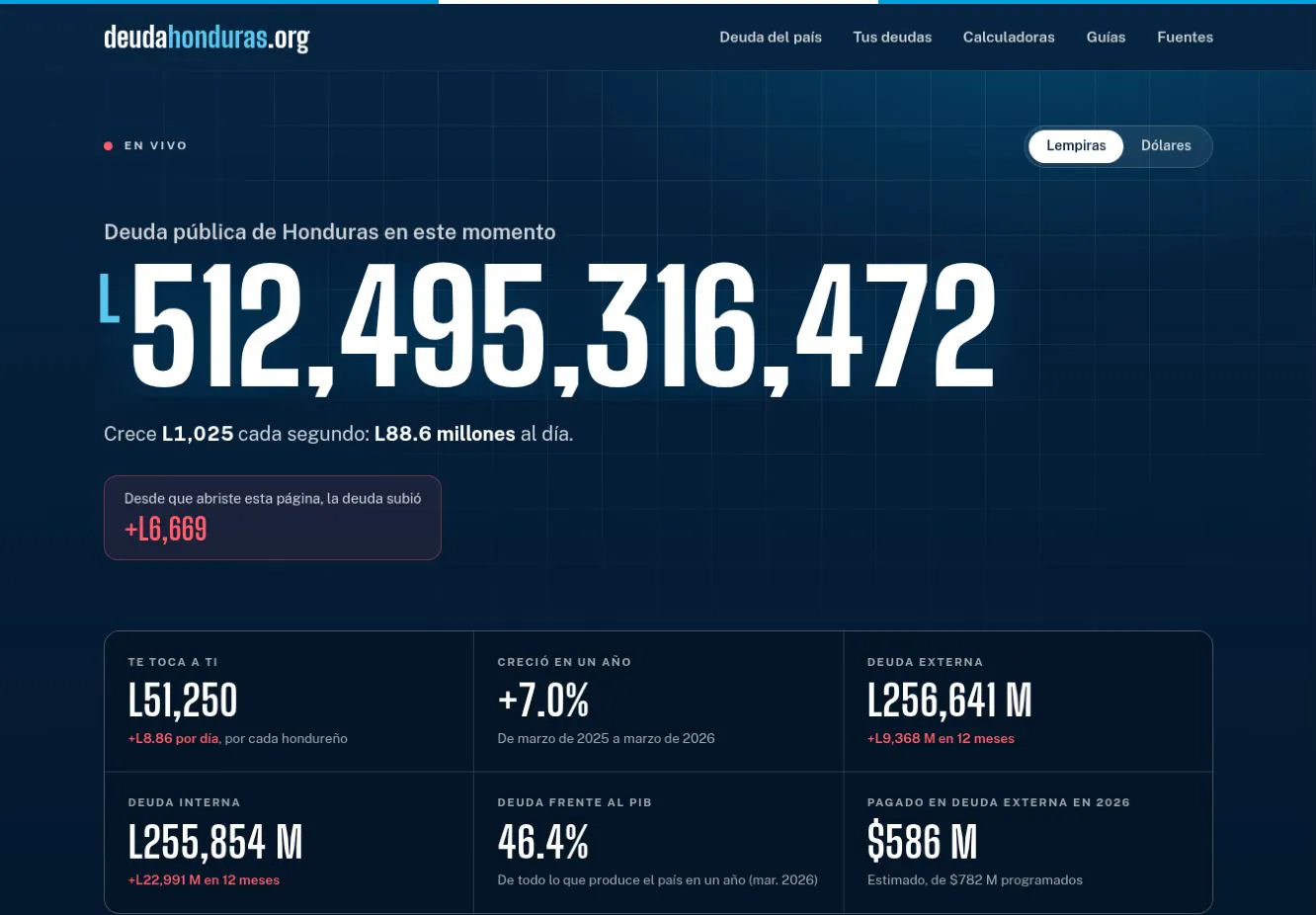This screenshot has height=915, width=1316.
Task: Click "Desde que abriste esta página" caption
Action: click(273, 499)
